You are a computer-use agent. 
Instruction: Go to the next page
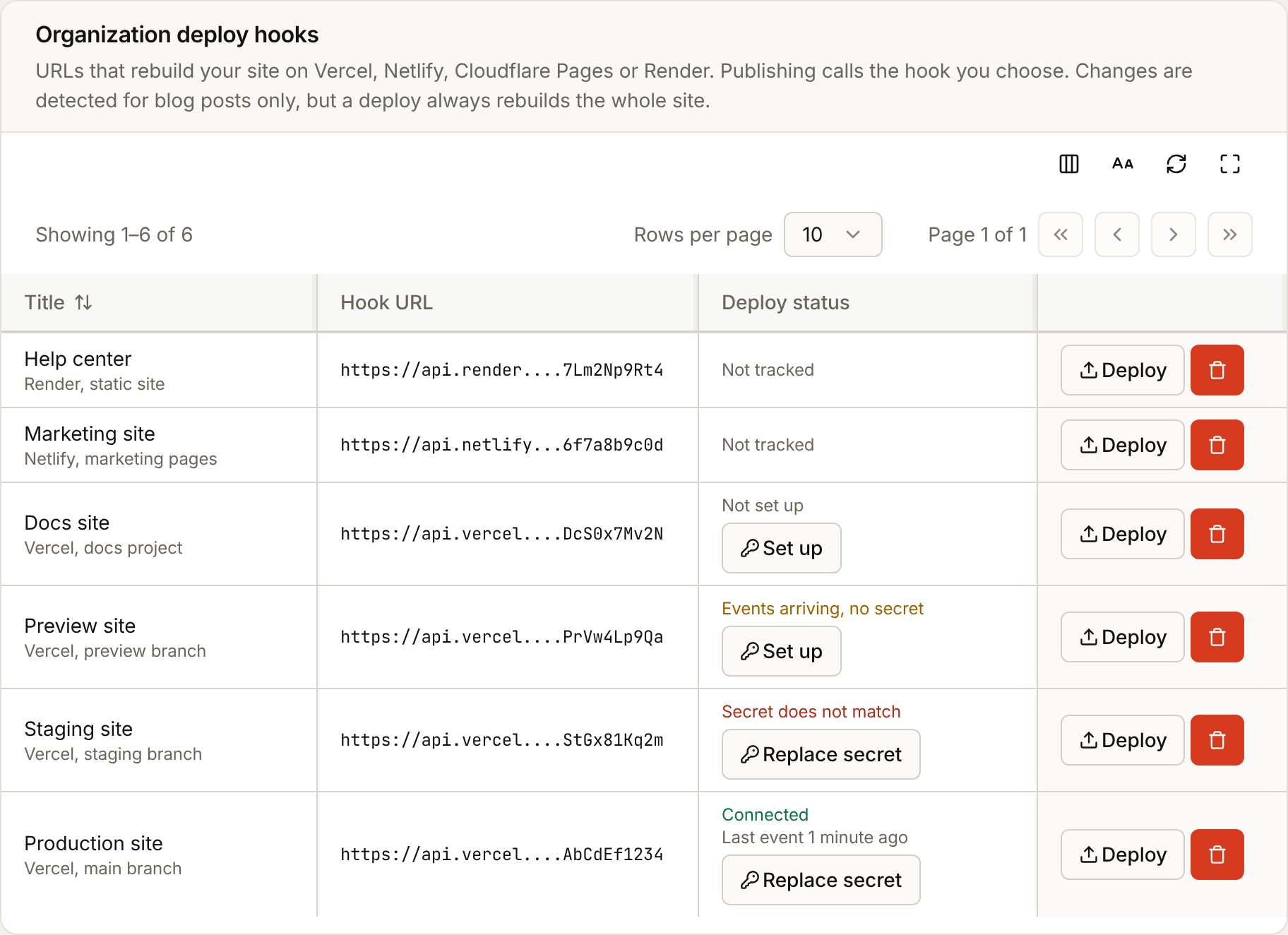pyautogui.click(x=1174, y=234)
